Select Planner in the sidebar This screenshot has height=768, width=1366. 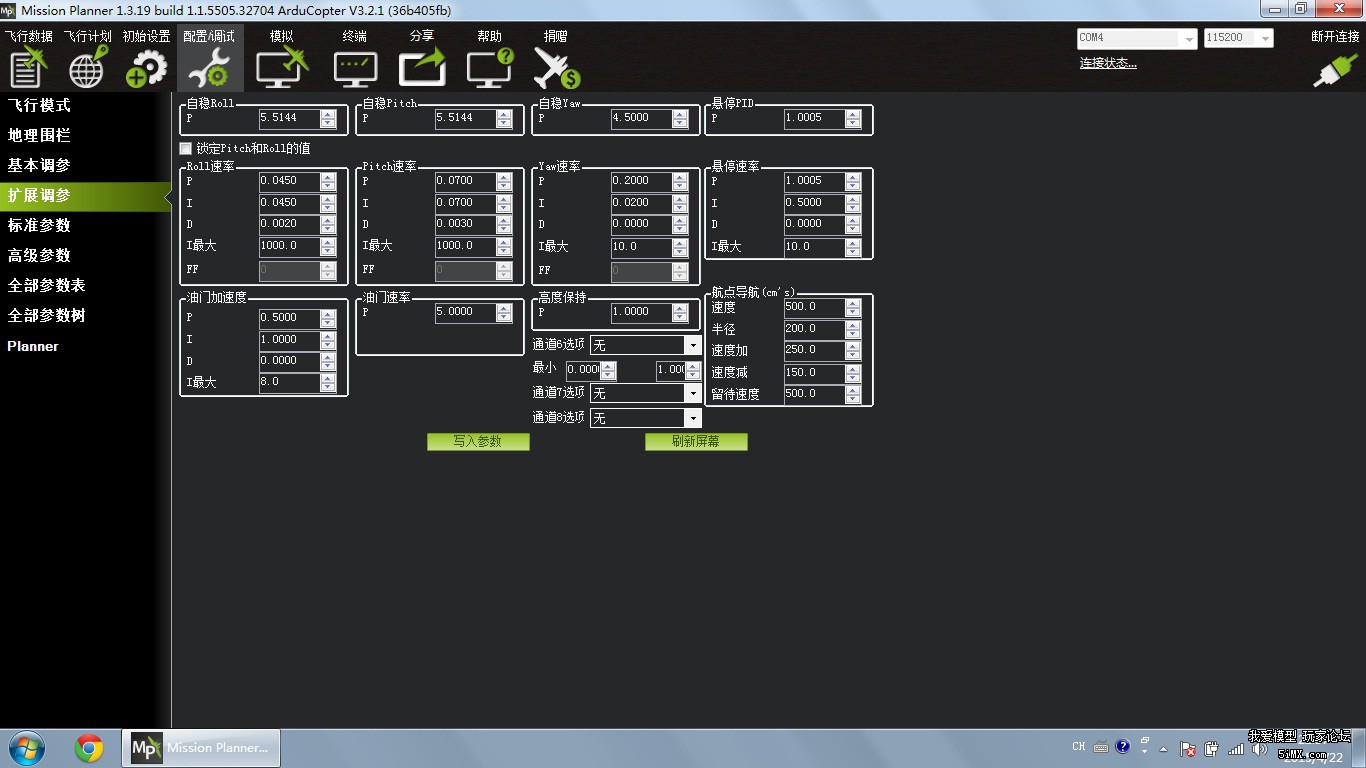pos(33,346)
